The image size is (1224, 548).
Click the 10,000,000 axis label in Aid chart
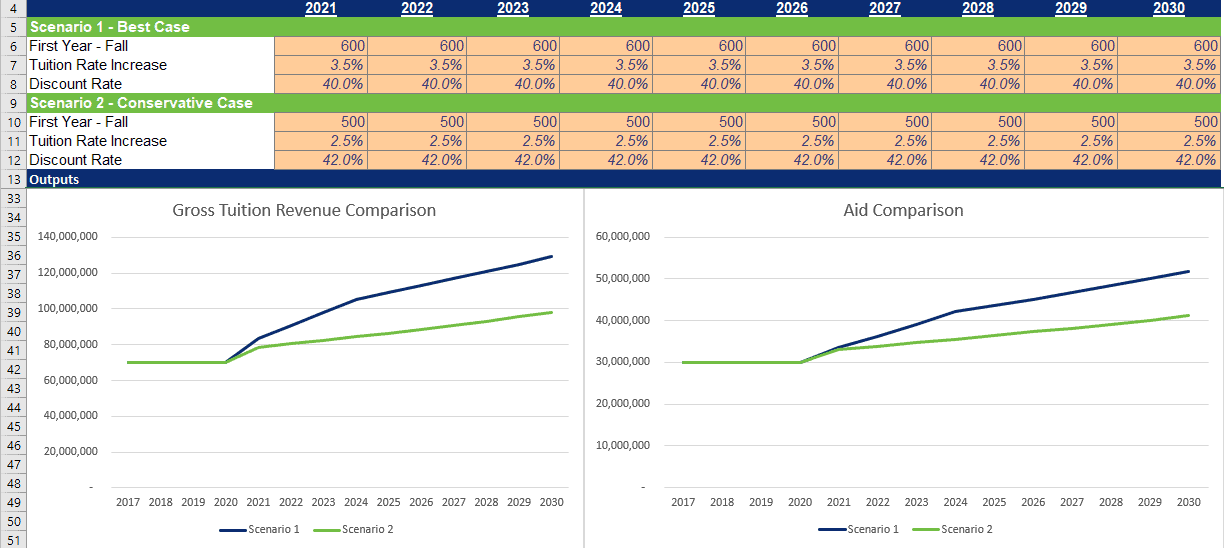(x=623, y=445)
